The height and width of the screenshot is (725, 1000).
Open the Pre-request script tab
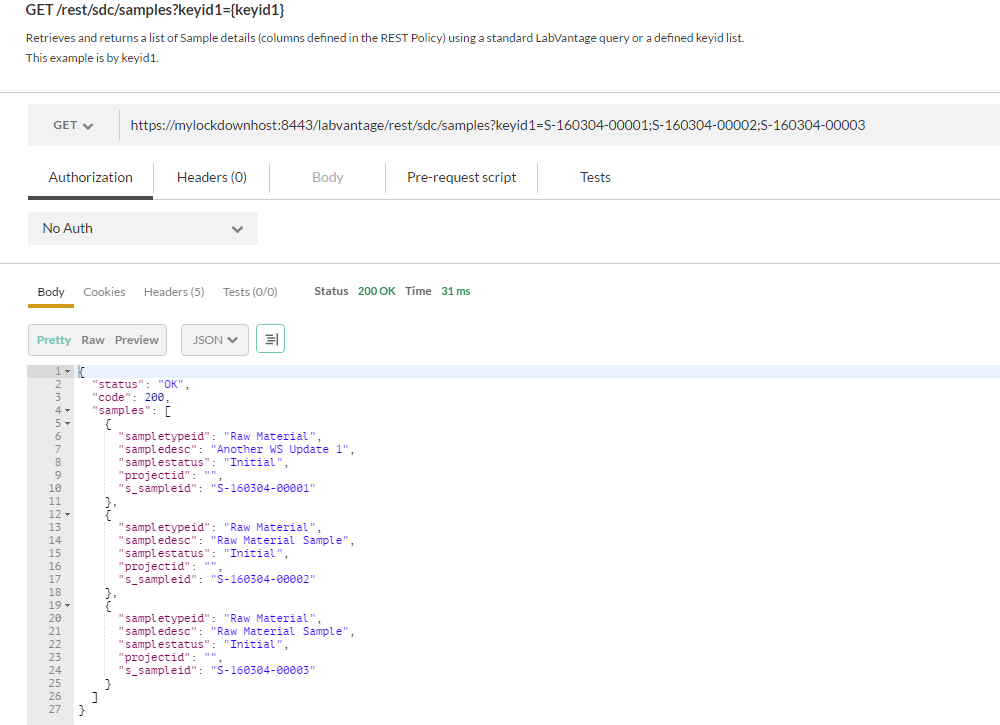pyautogui.click(x=462, y=177)
